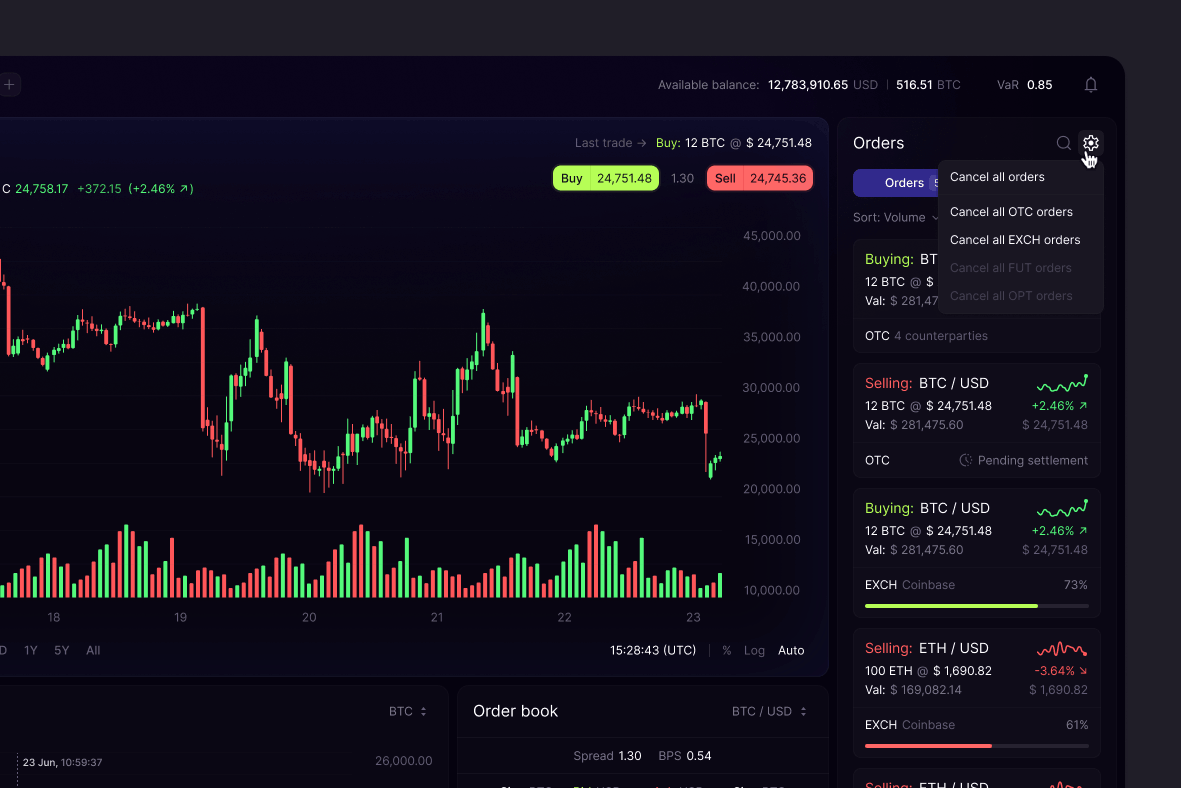This screenshot has width=1181, height=788.
Task: Open the Sort: Volume dropdown
Action: click(896, 217)
